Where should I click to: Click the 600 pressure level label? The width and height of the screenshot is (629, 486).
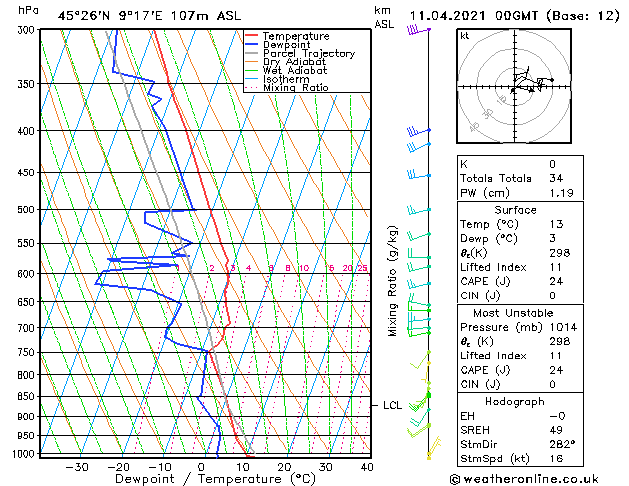tap(28, 274)
